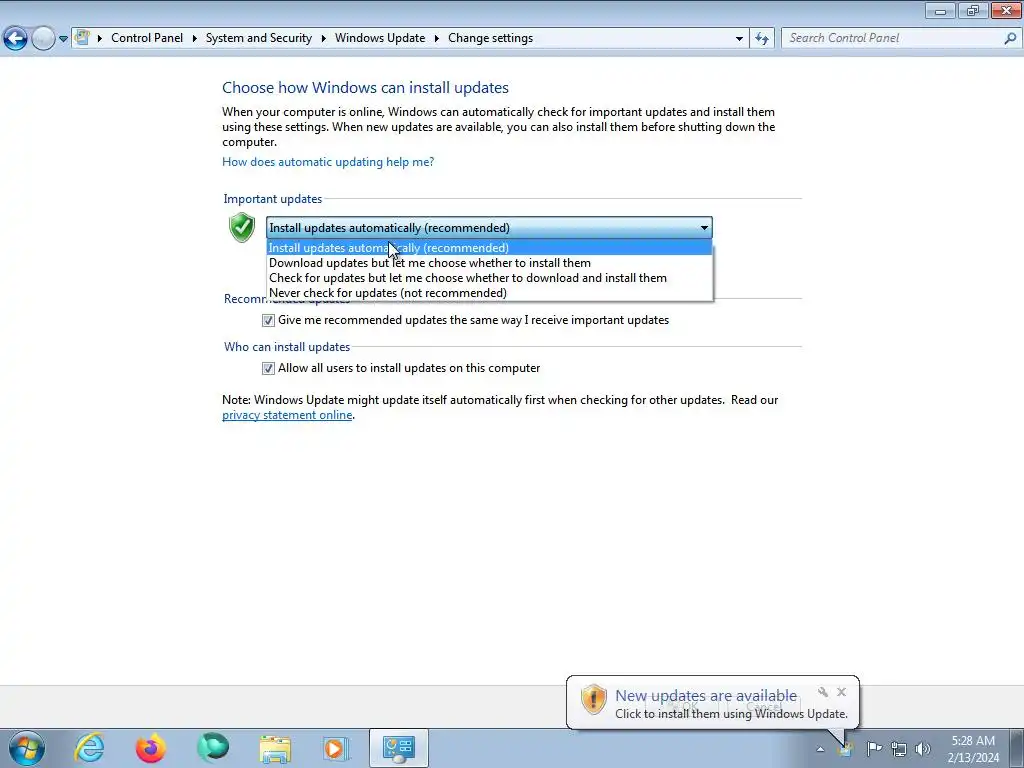Screen dimensions: 1024x768
Task: Open address bar previous locations dropdown
Action: tap(739, 39)
